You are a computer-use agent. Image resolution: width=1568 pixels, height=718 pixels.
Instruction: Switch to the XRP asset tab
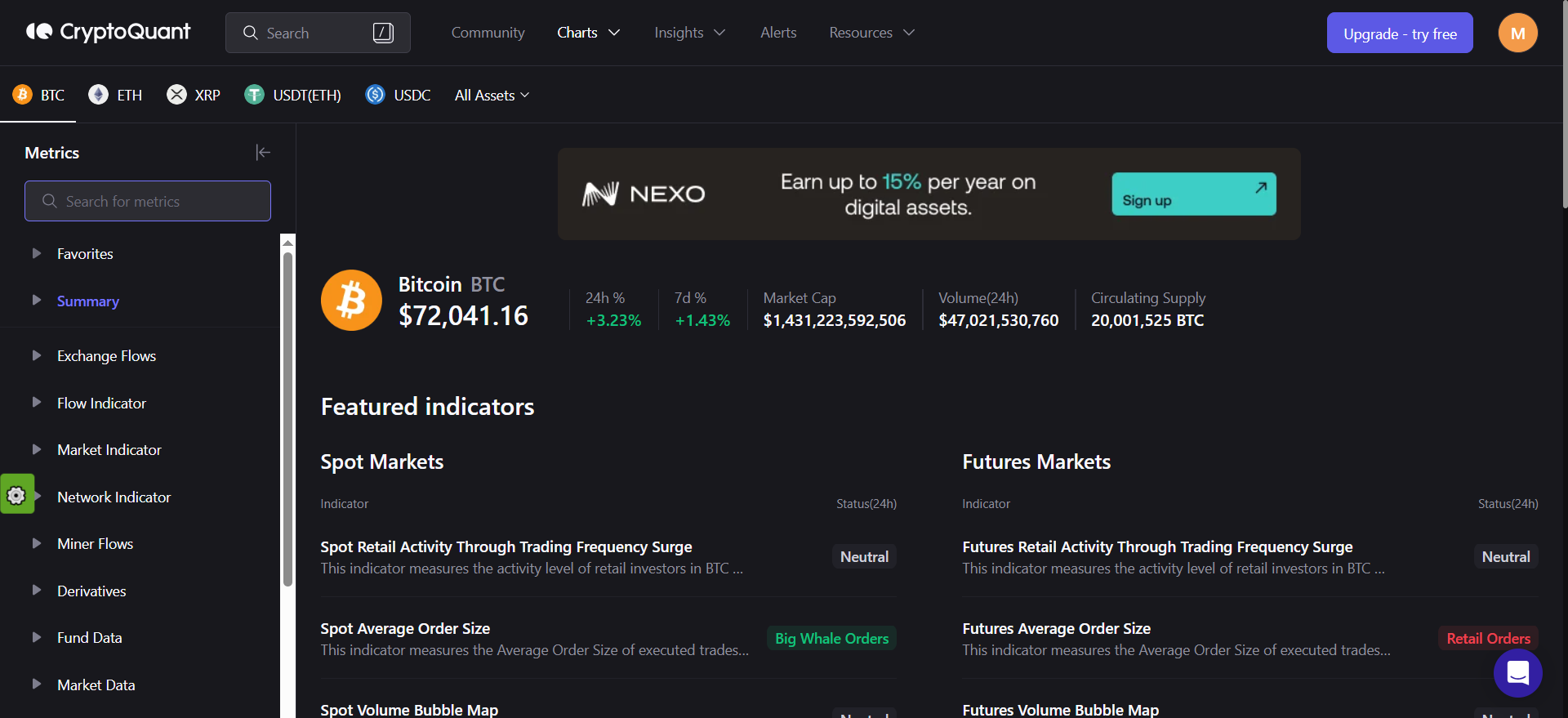(x=194, y=95)
